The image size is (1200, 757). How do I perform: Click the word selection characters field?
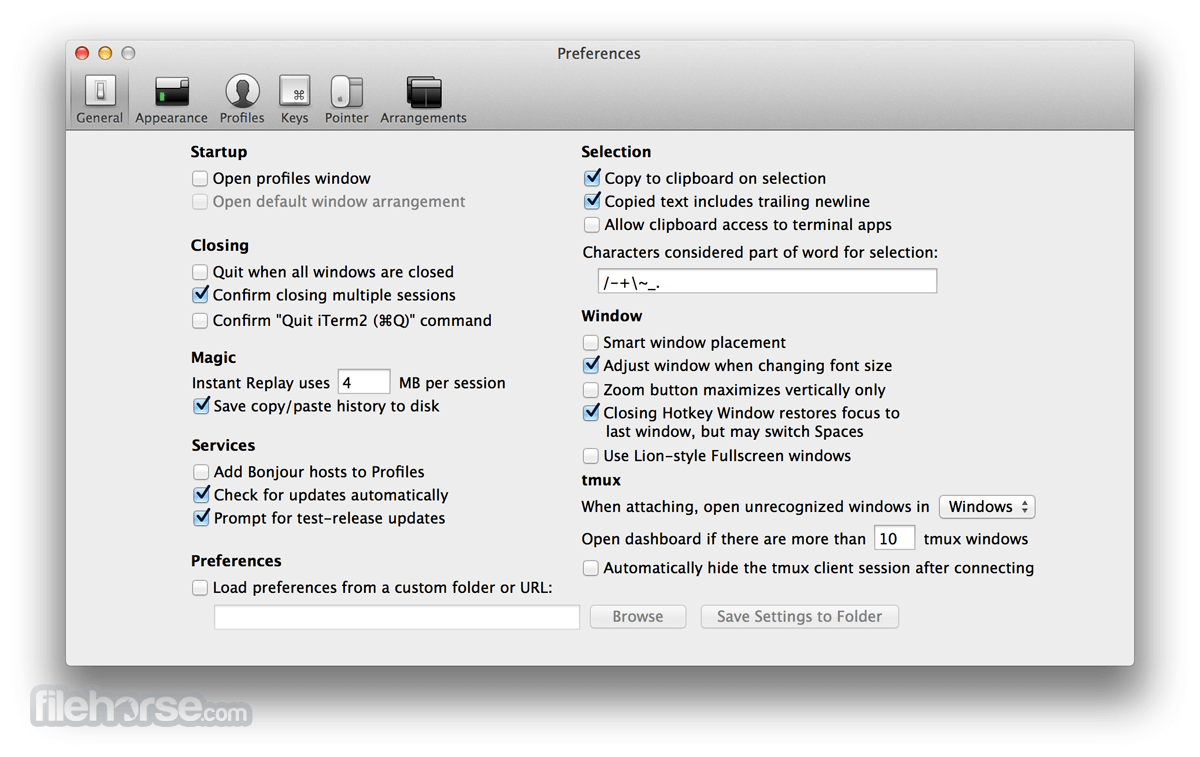pyautogui.click(x=767, y=281)
